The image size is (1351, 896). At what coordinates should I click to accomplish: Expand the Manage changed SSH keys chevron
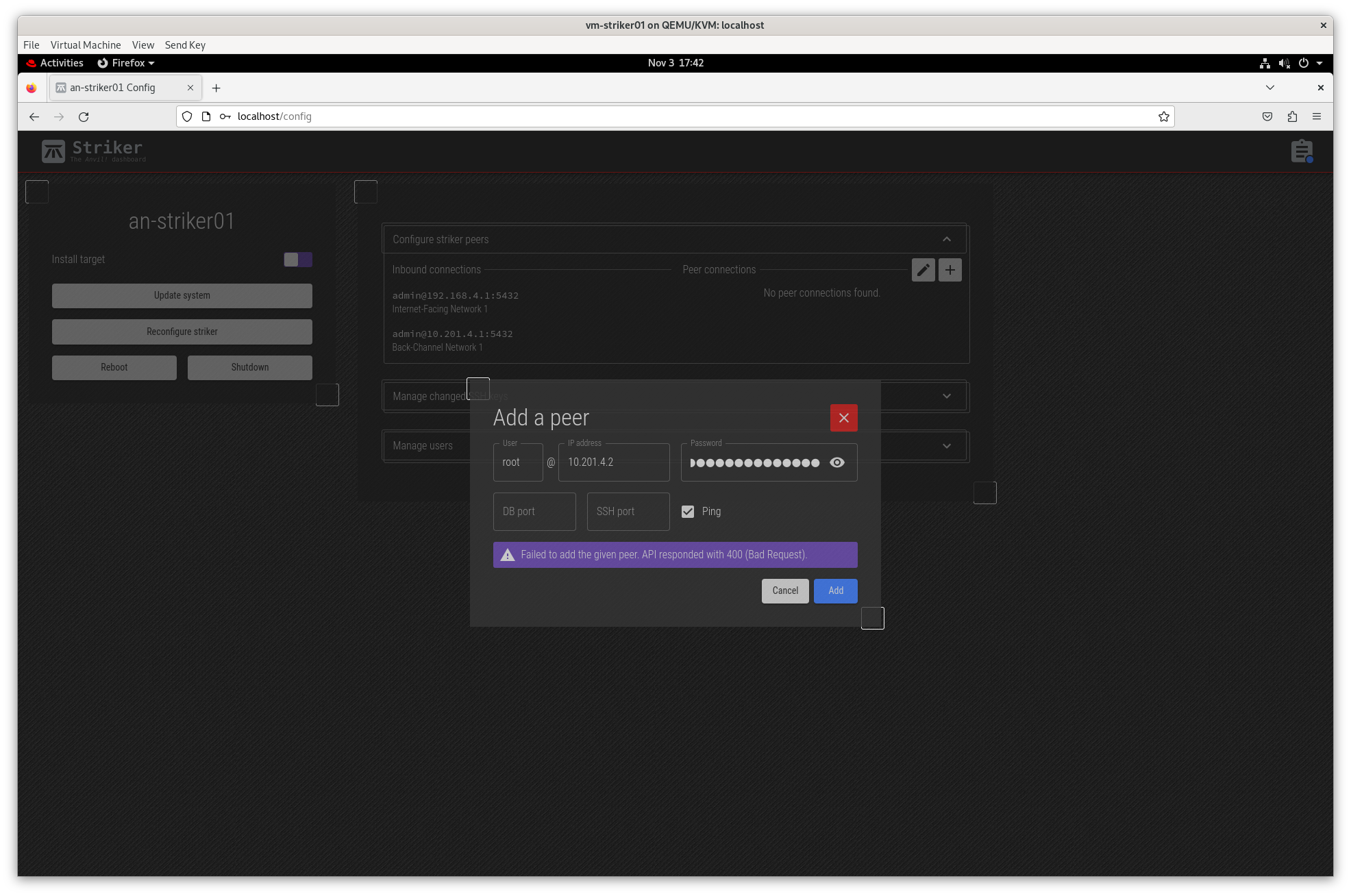[x=947, y=396]
